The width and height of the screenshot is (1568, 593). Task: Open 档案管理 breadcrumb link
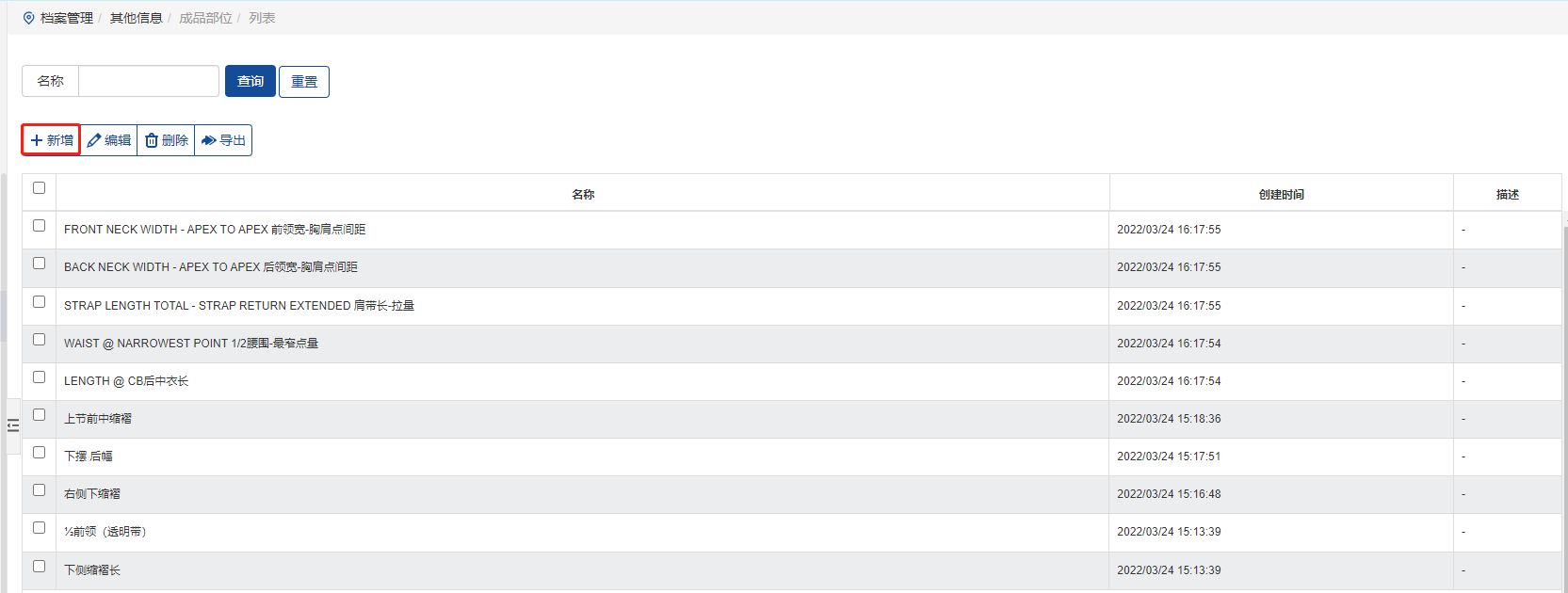(67, 18)
